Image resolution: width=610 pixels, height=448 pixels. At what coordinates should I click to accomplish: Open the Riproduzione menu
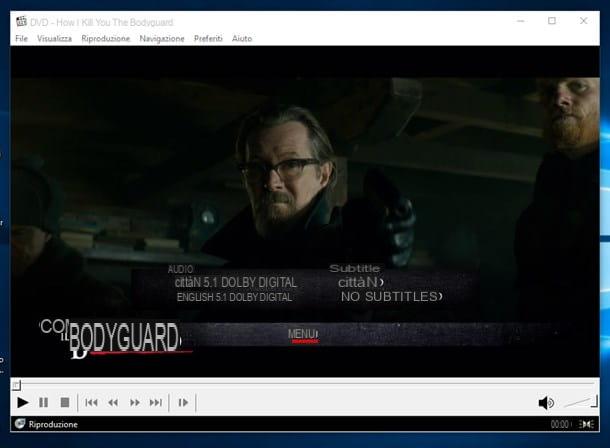pyautogui.click(x=105, y=38)
